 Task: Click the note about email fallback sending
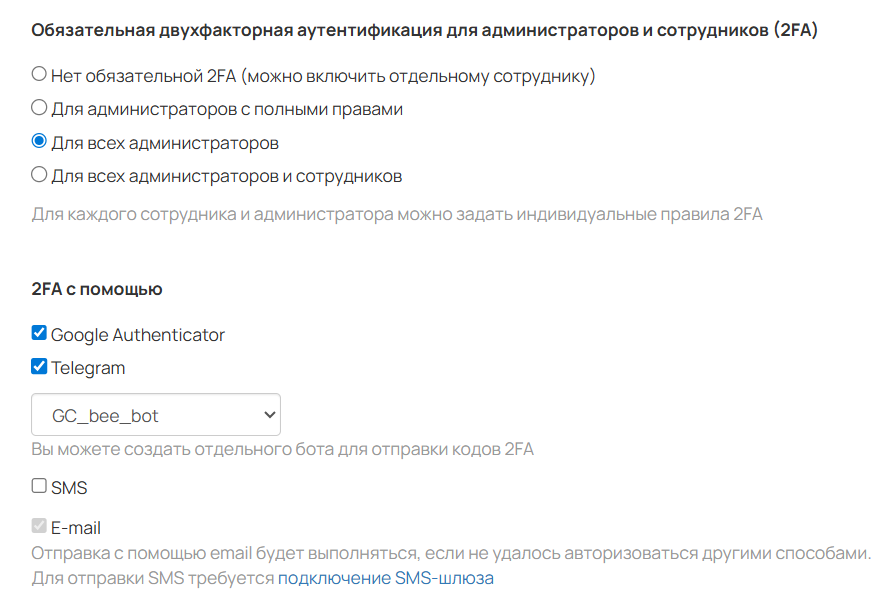(x=450, y=553)
